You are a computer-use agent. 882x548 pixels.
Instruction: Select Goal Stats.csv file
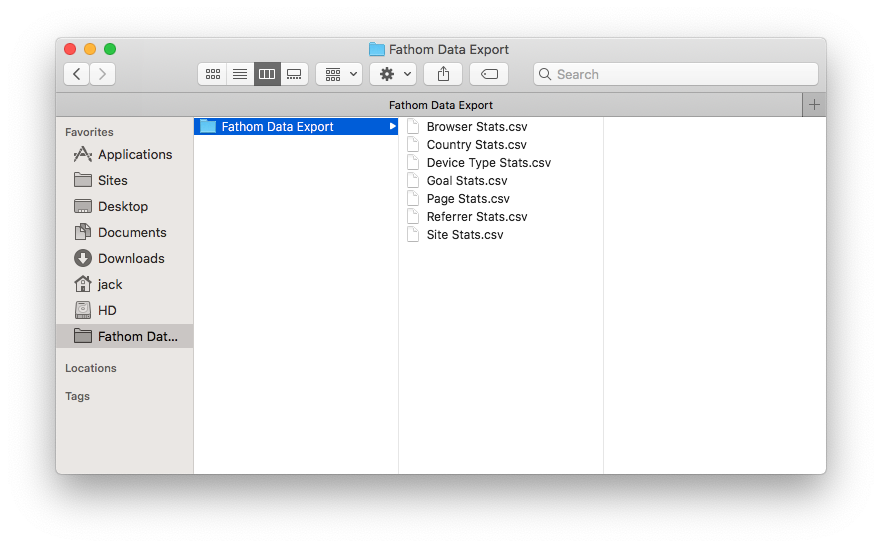point(501,181)
